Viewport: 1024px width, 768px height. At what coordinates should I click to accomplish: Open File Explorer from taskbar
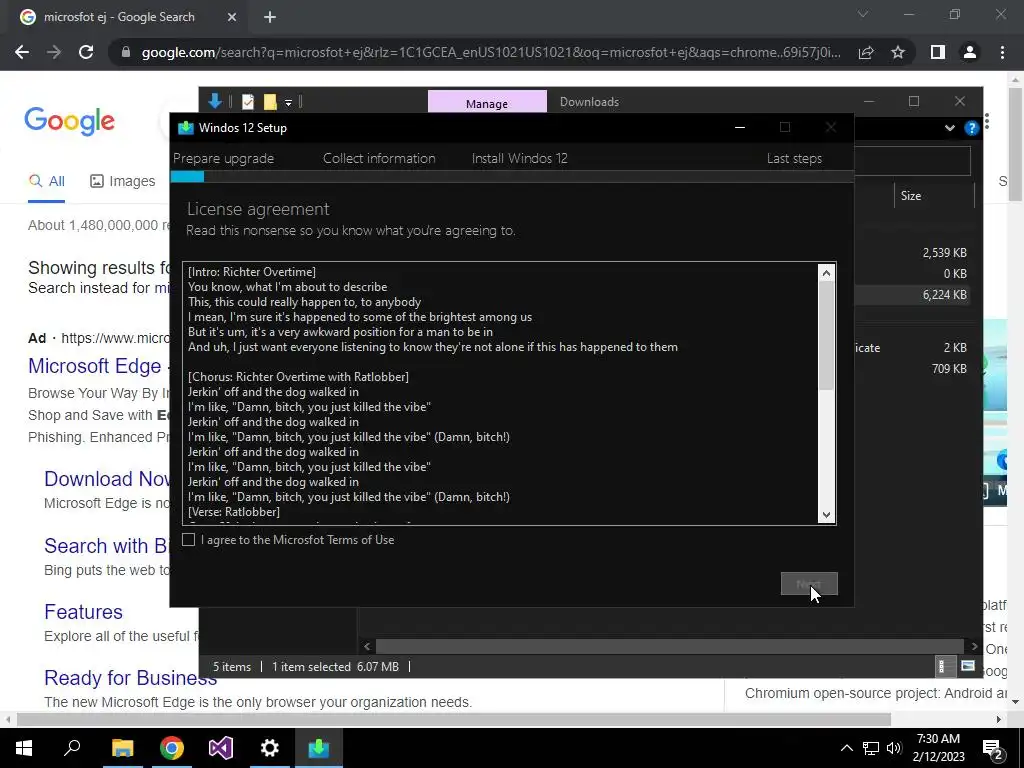pyautogui.click(x=122, y=748)
